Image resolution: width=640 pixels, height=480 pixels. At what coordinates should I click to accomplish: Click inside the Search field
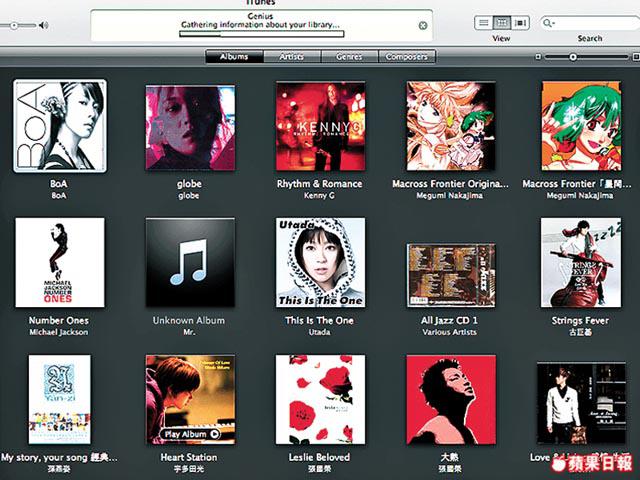coord(590,23)
